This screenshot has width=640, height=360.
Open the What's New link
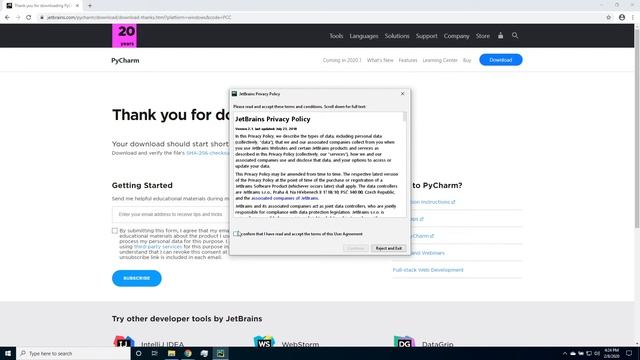[x=380, y=60]
